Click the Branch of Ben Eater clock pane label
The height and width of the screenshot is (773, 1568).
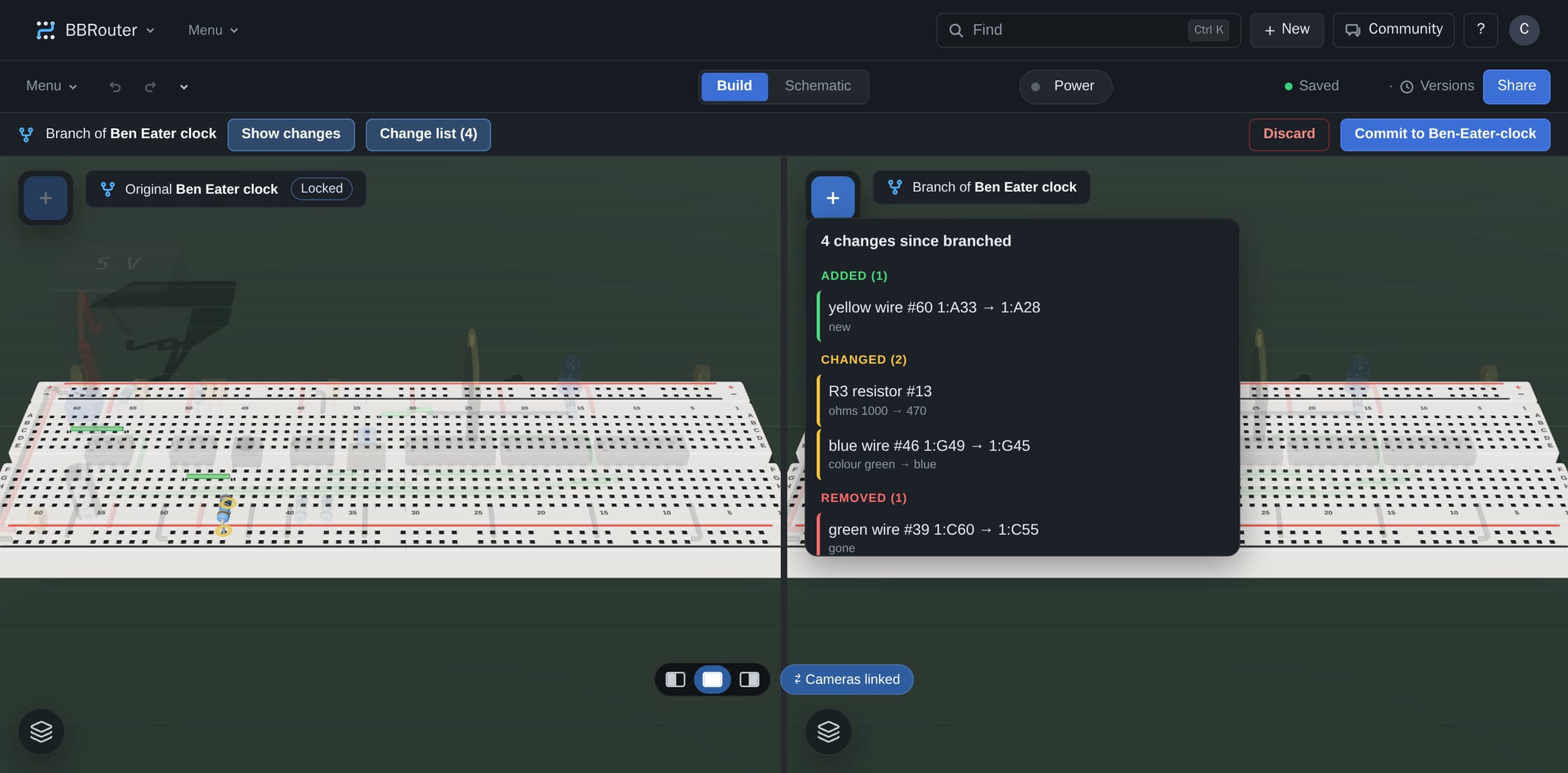tap(993, 187)
